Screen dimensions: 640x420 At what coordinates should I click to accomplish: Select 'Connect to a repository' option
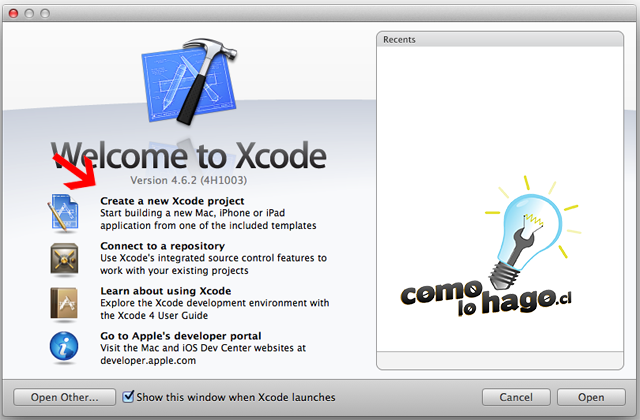[162, 246]
